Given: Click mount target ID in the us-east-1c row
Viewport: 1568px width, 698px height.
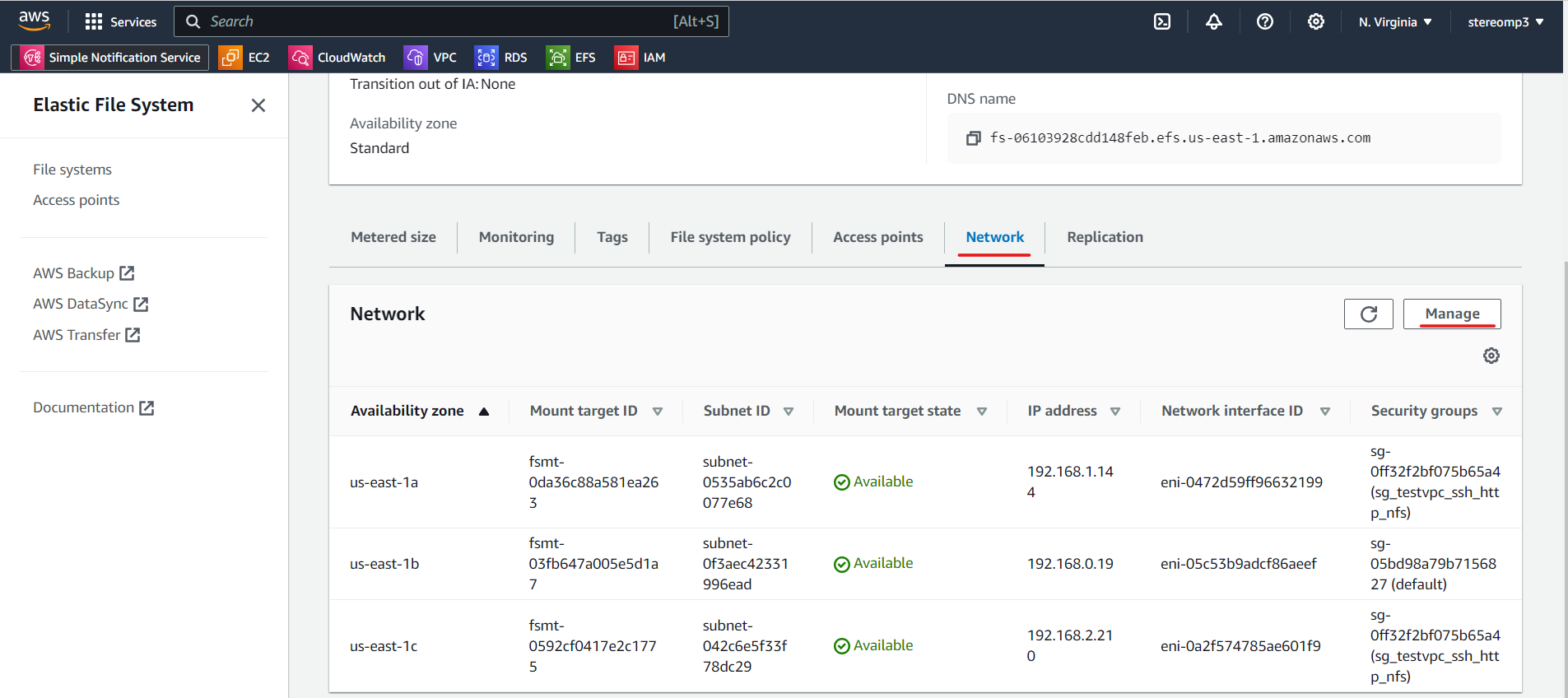Looking at the screenshot, I should pyautogui.click(x=593, y=646).
